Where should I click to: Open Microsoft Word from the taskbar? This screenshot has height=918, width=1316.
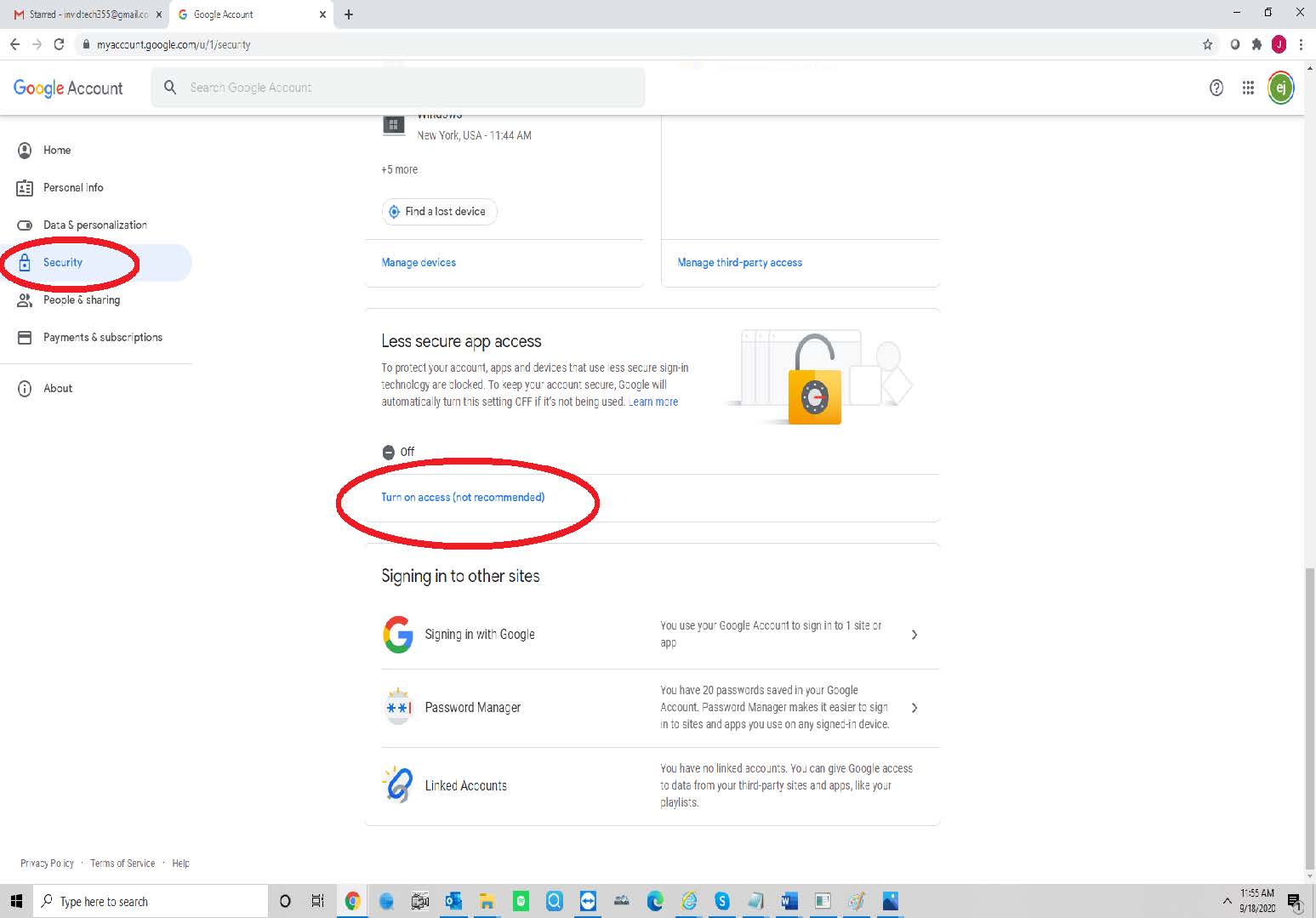coord(789,901)
